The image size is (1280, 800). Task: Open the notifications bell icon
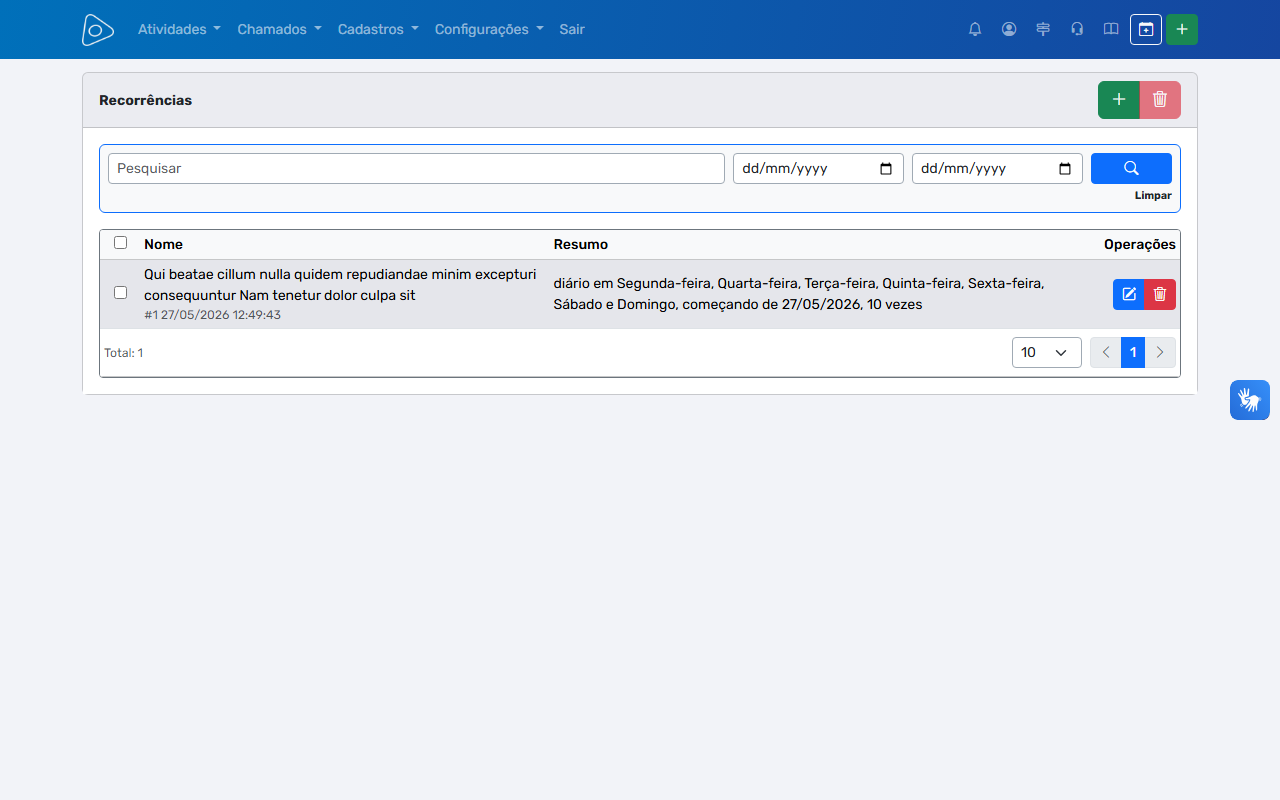975,29
